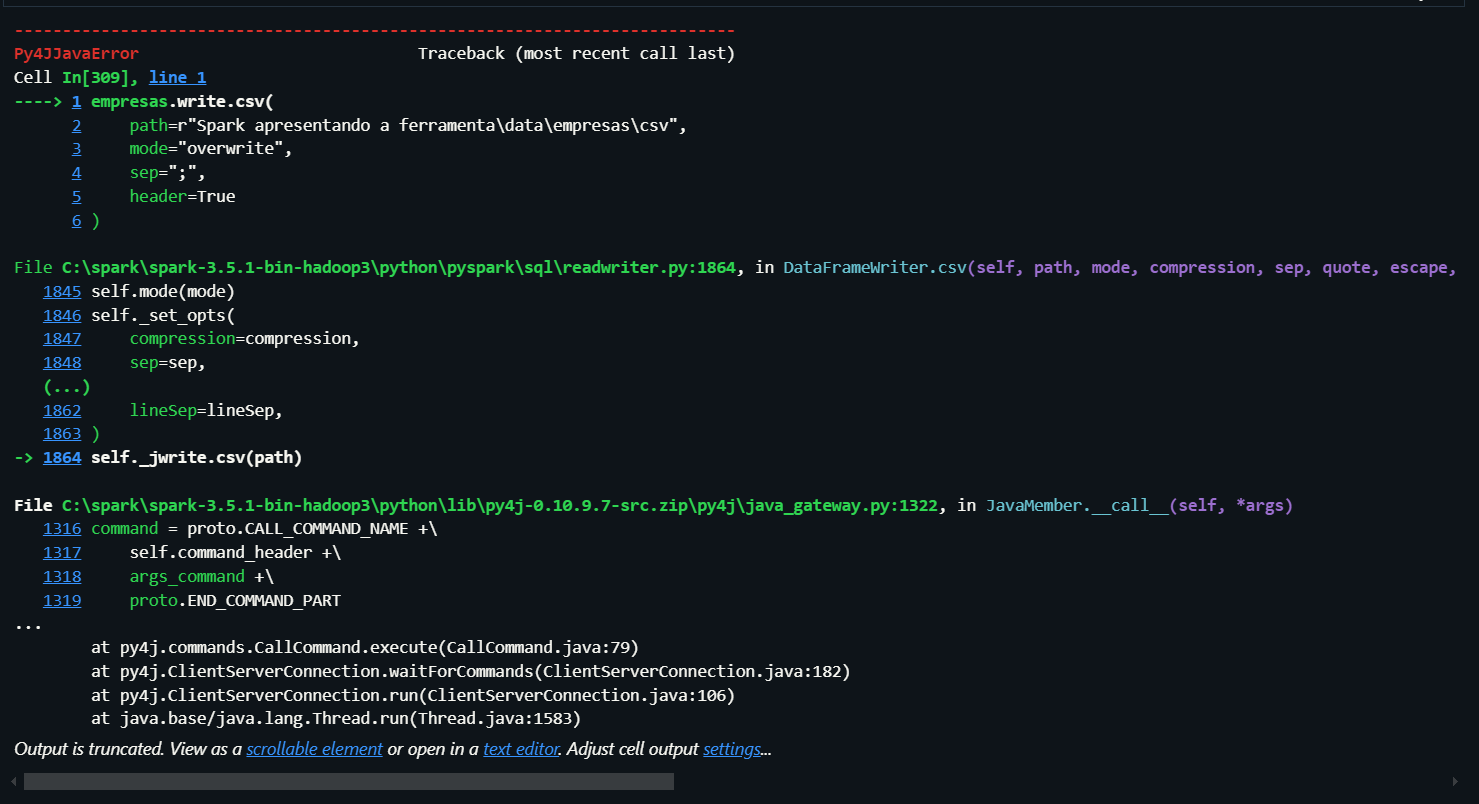Click line number 3 link beside mode="overwrite"

tap(76, 149)
